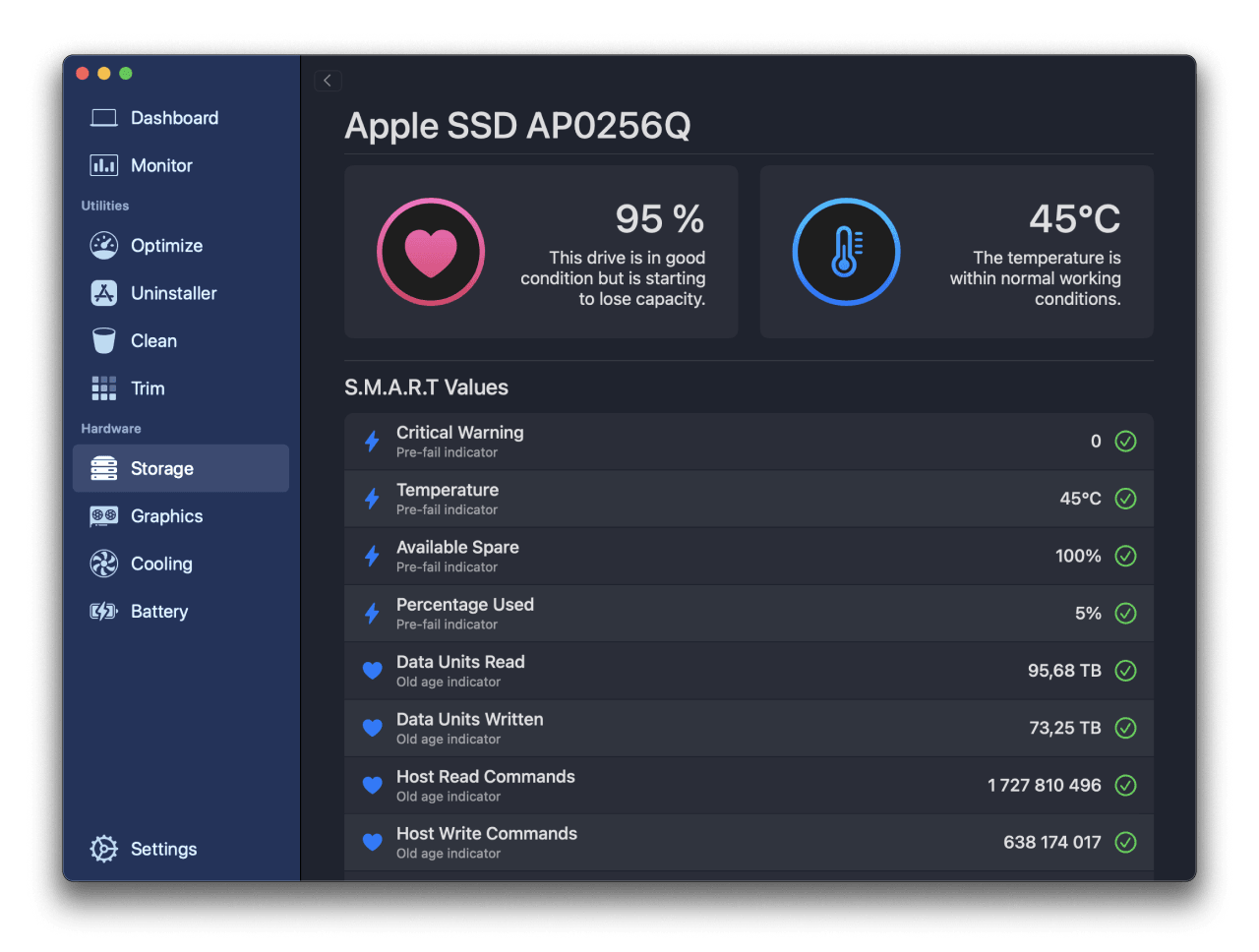Click the heart icon beside Data Units Written

(x=372, y=728)
